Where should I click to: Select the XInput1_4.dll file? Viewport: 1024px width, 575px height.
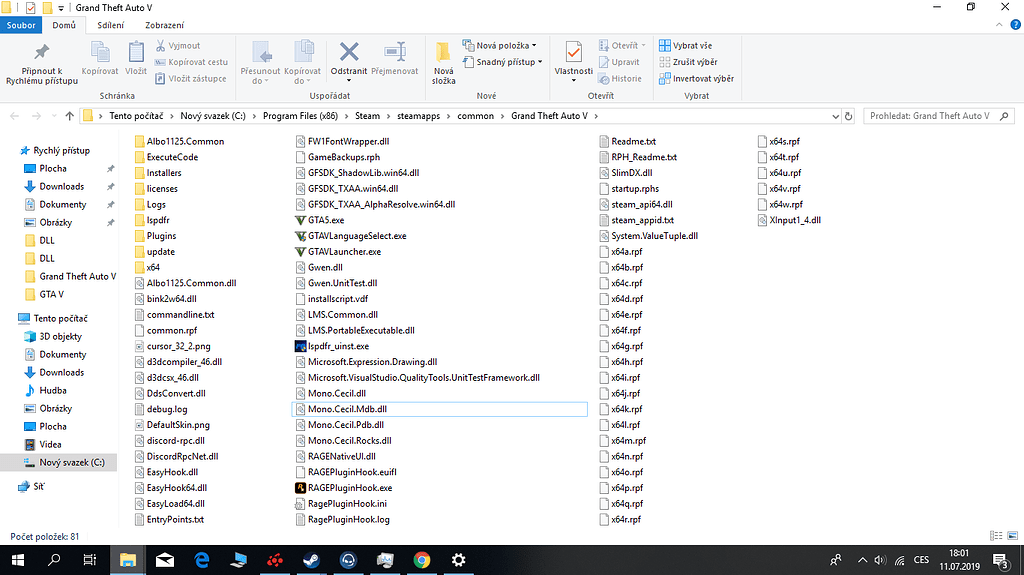point(795,220)
